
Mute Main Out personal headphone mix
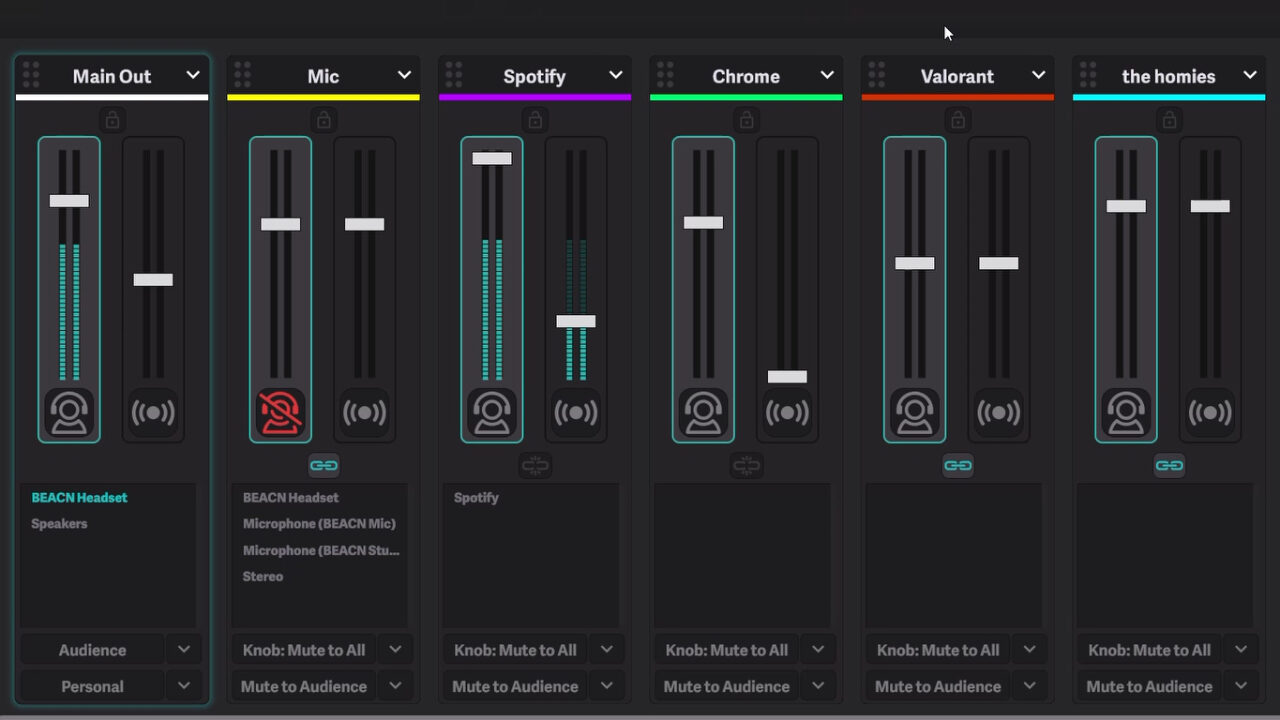click(x=69, y=412)
